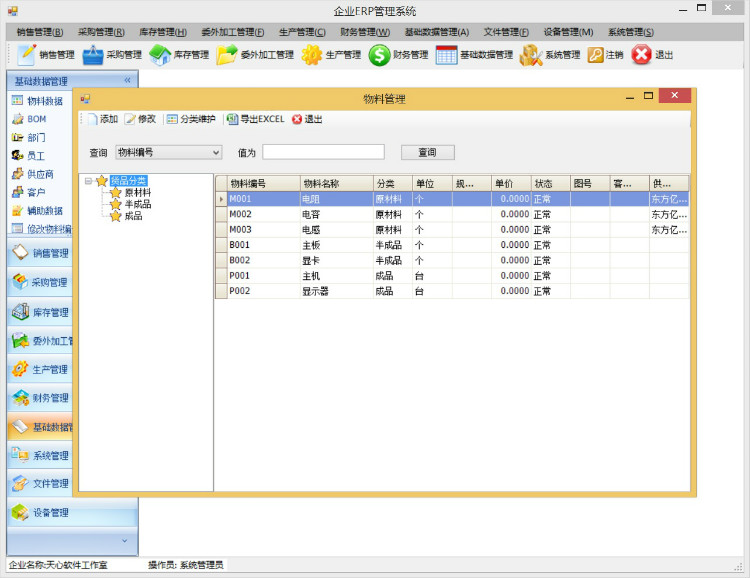Image resolution: width=750 pixels, height=578 pixels.
Task: Open the 查询 field dropdown 物料编号
Action: 168,153
